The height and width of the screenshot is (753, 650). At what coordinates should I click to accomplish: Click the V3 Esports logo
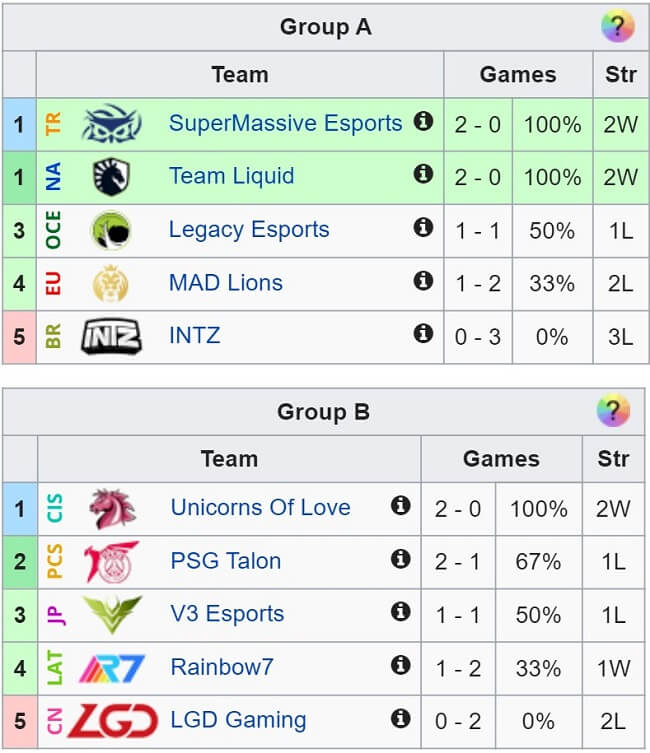[x=112, y=614]
